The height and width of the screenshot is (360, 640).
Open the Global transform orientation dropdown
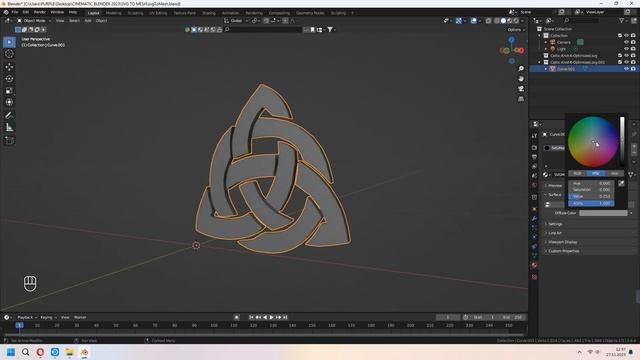(236, 20)
